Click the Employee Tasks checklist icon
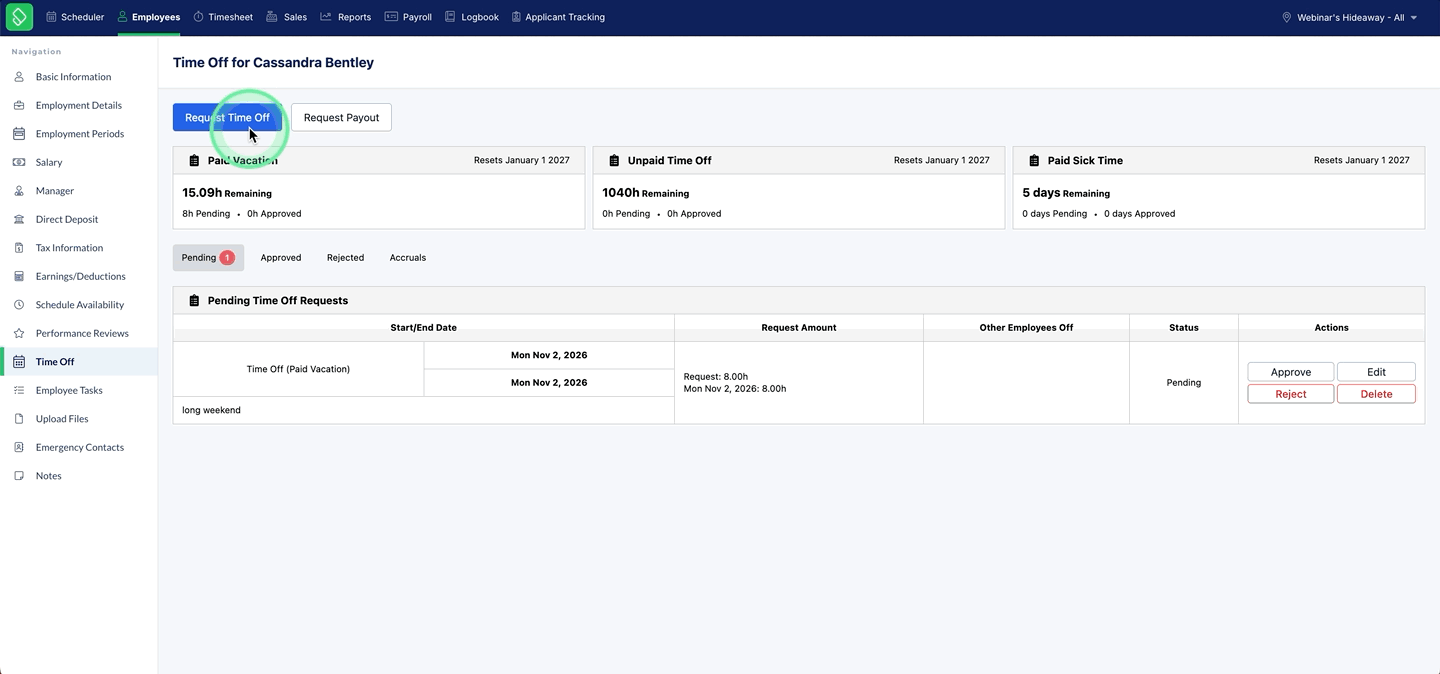This screenshot has width=1440, height=674. (x=19, y=390)
